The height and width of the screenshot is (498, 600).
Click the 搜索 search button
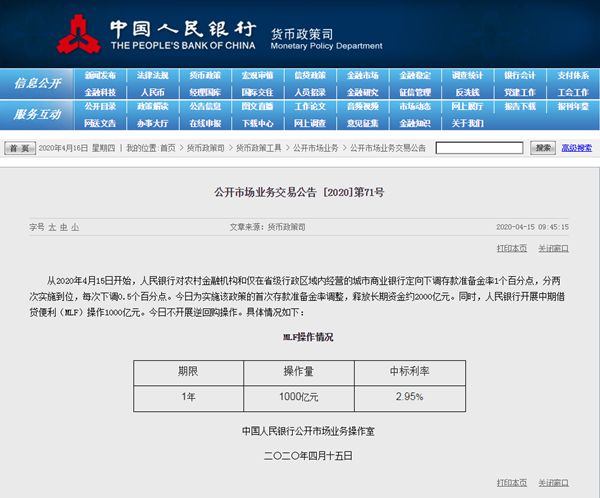(x=543, y=148)
